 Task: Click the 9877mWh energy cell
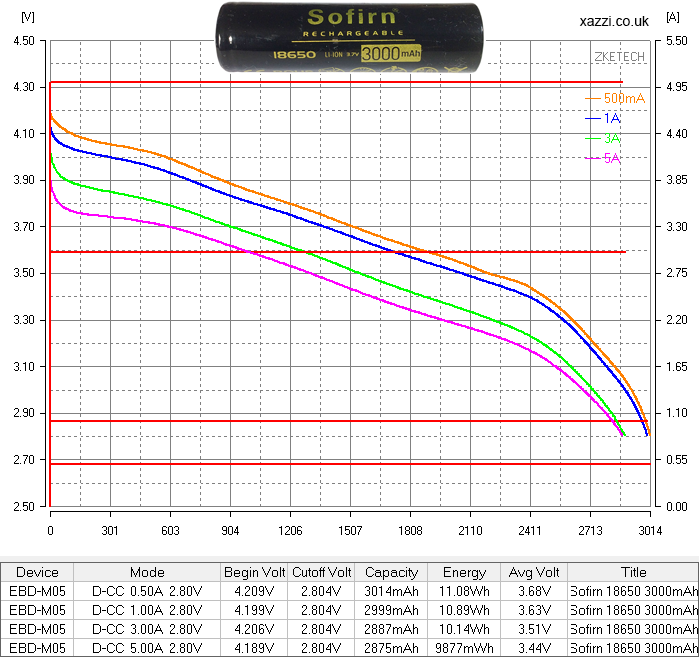coord(464,648)
